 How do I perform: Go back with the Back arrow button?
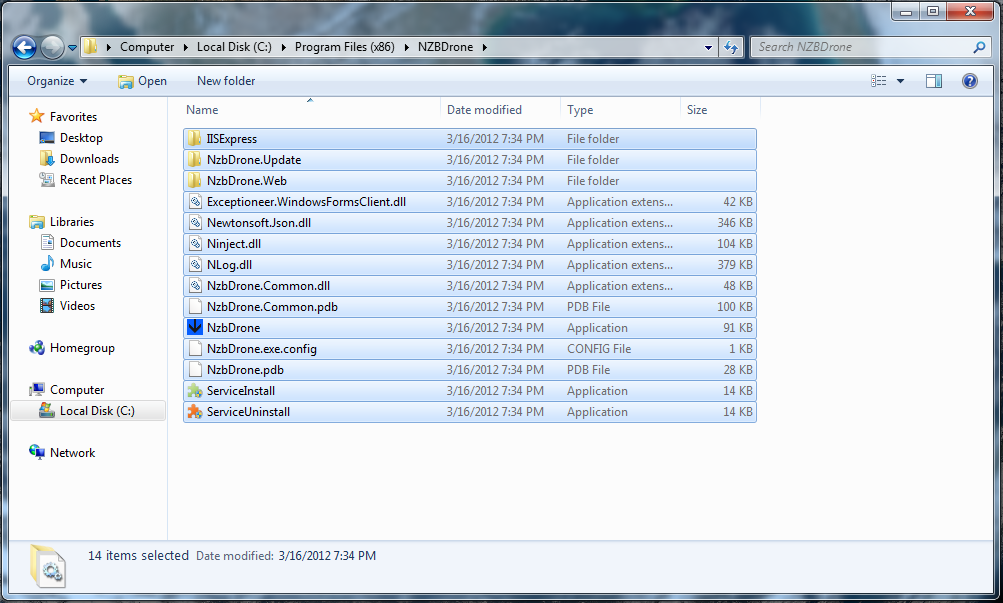point(24,47)
